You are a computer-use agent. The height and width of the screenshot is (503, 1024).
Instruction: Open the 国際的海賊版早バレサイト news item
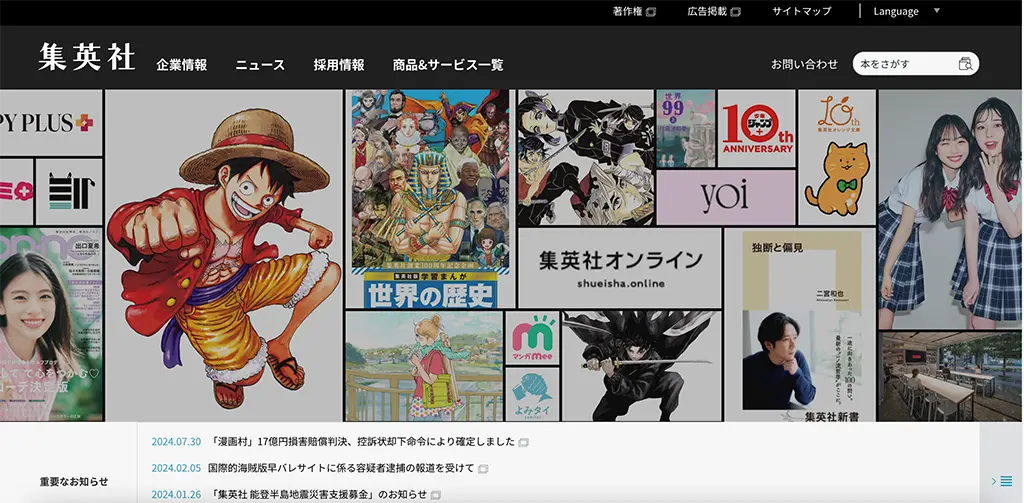click(341, 468)
